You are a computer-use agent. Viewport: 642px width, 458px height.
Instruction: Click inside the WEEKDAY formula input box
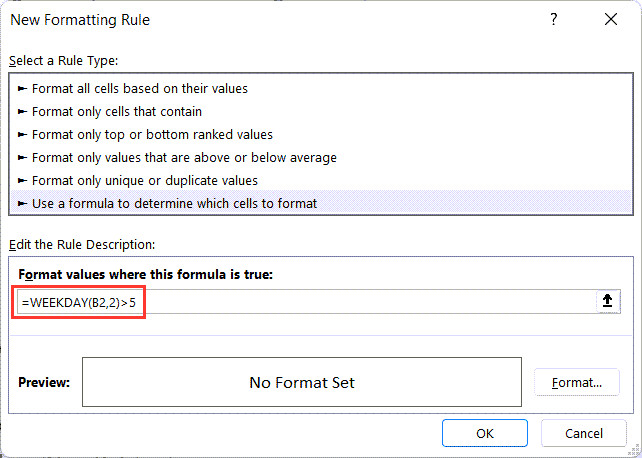(x=300, y=302)
